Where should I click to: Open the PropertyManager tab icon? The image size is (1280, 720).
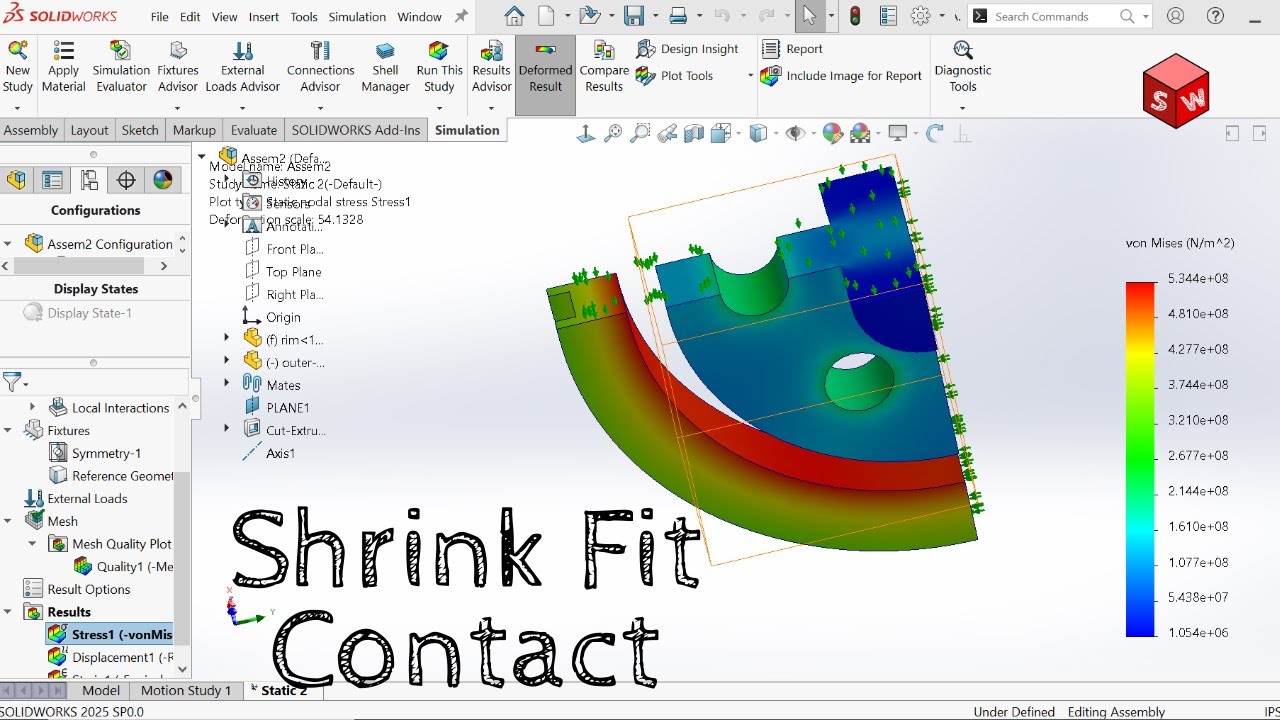[x=52, y=180]
